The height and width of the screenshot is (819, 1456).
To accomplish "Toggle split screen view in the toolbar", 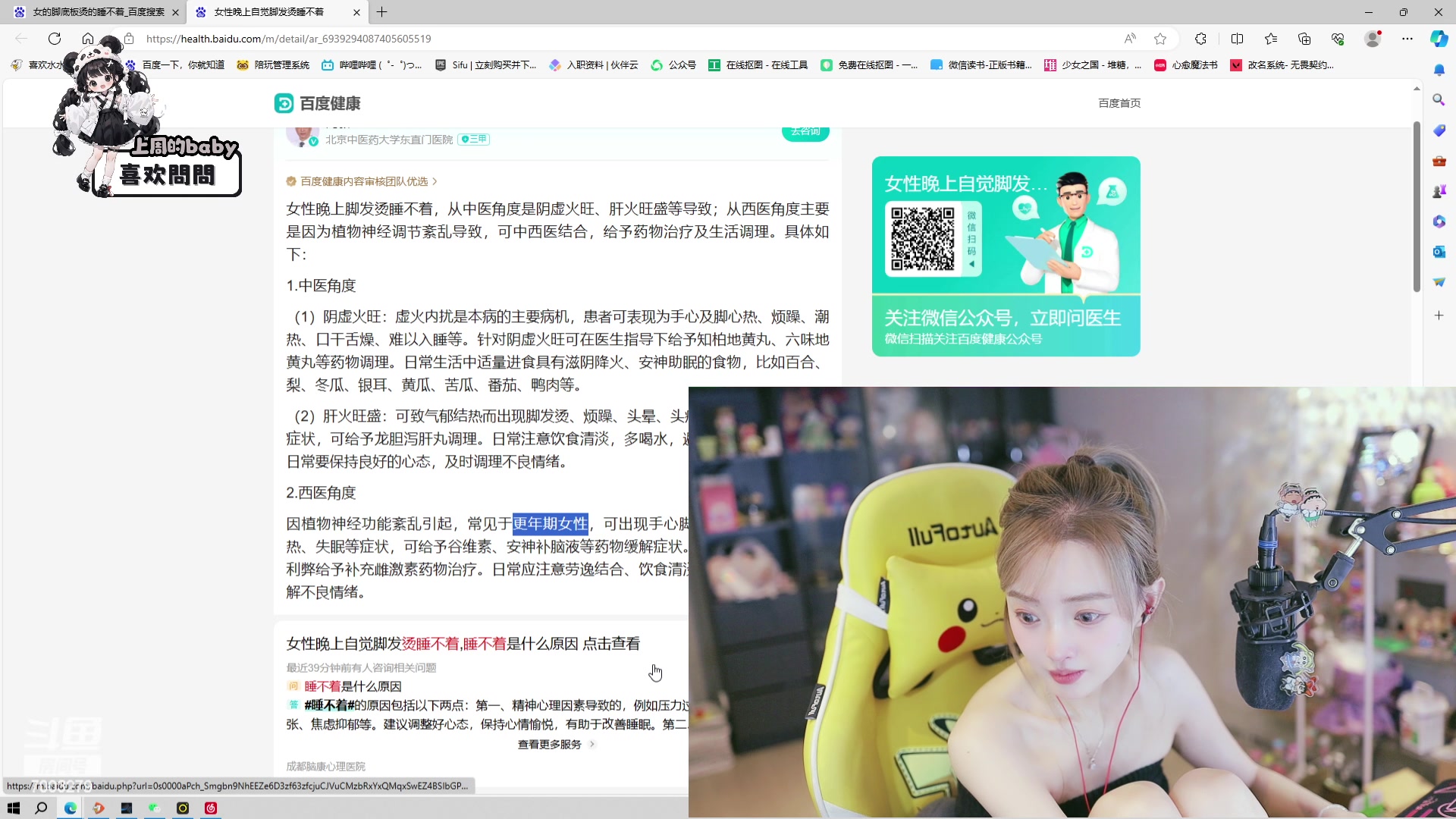I will [1238, 39].
